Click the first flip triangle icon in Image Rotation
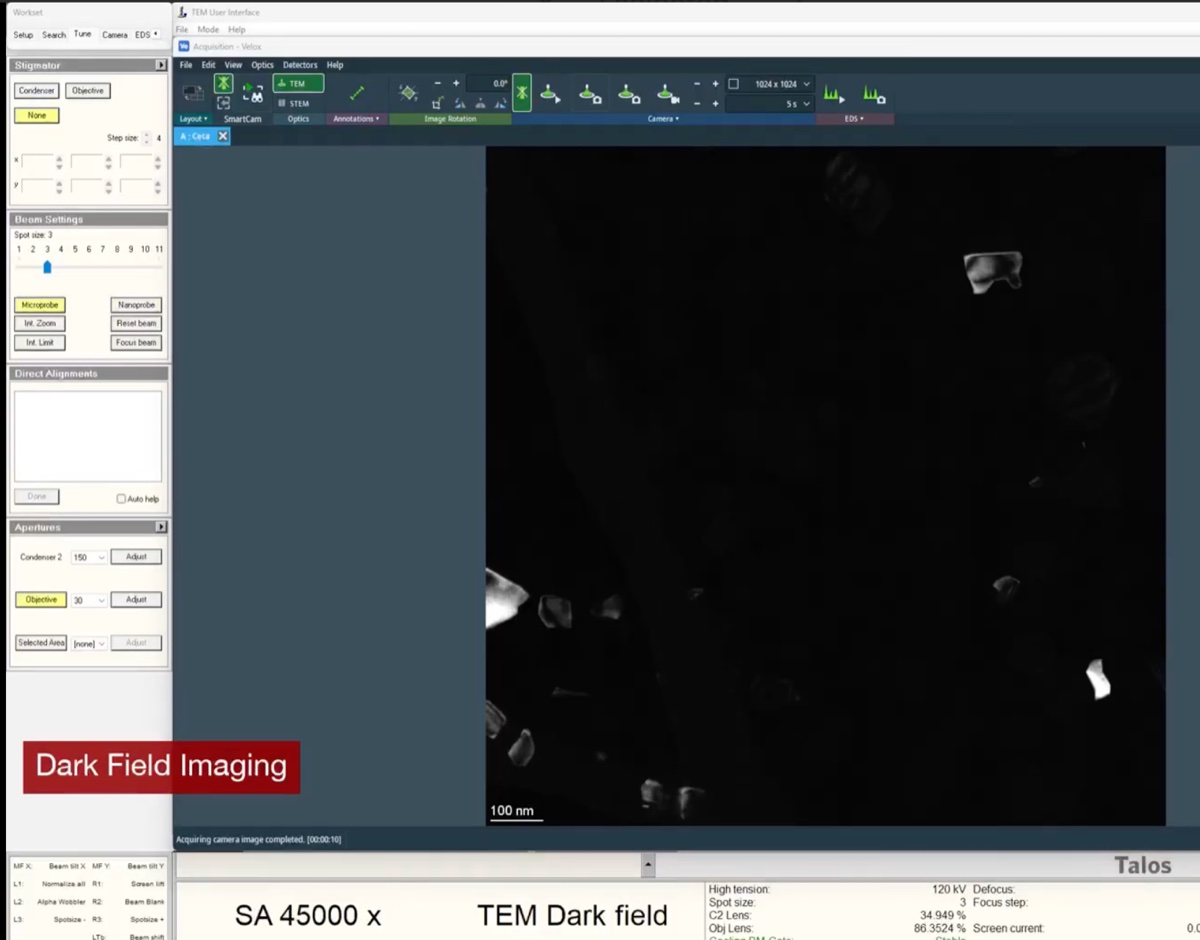 click(x=459, y=103)
